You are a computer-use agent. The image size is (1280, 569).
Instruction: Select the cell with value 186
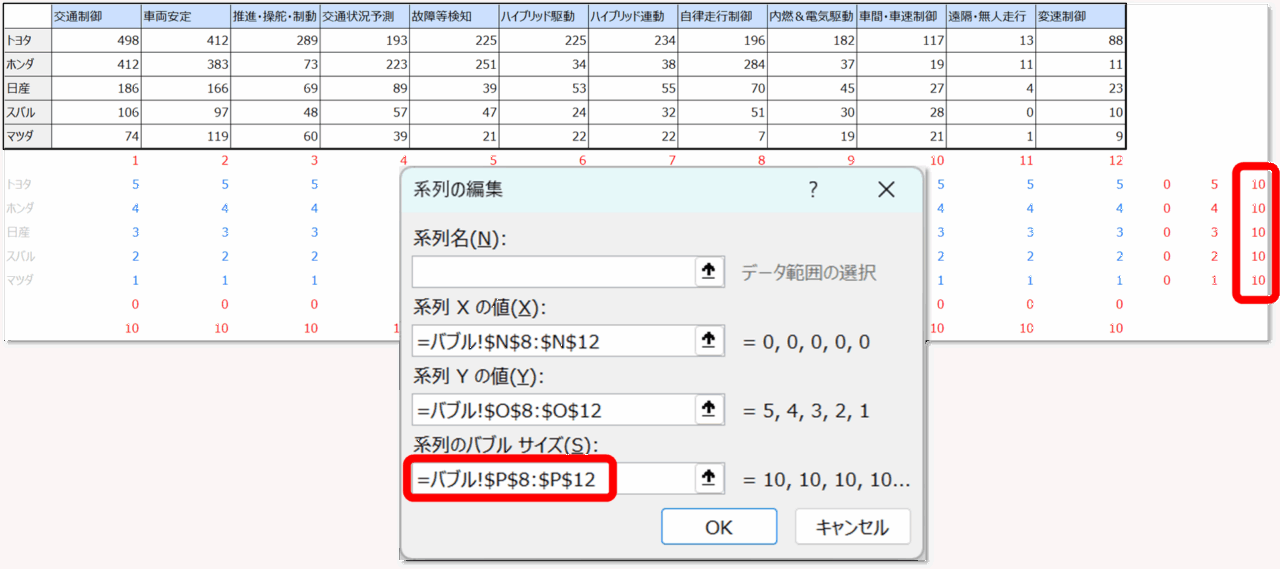(95, 88)
